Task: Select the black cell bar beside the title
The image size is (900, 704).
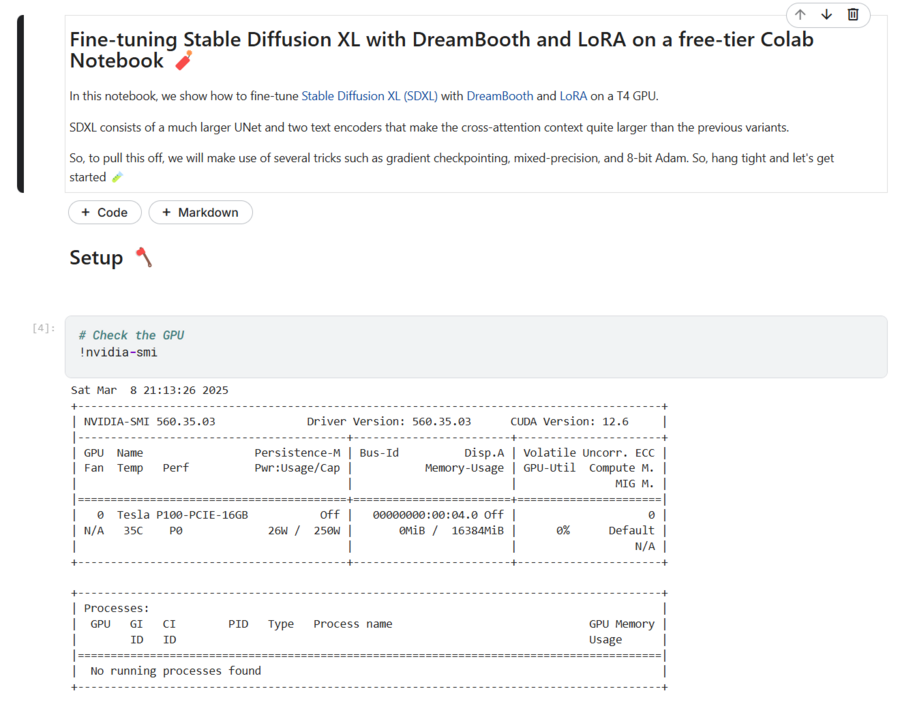Action: click(x=21, y=104)
